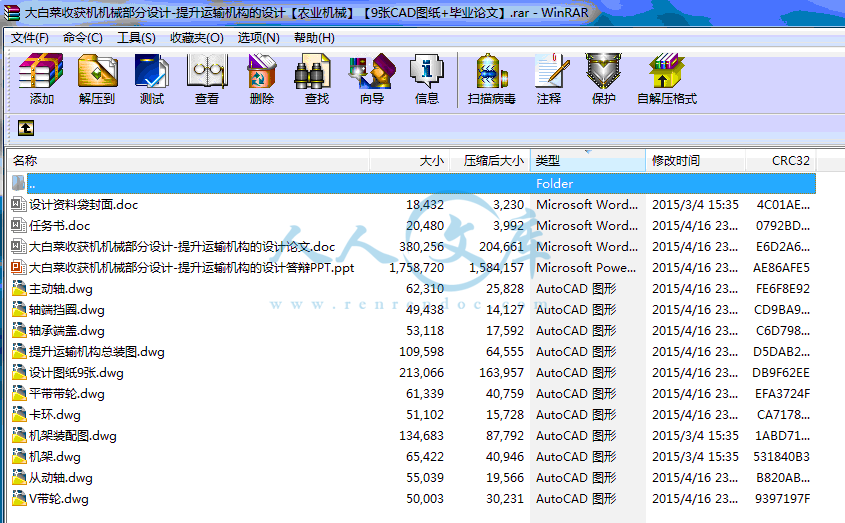The image size is (845, 523).
Task: Click the Word icon of 任务书.doc
Action: pos(18,225)
